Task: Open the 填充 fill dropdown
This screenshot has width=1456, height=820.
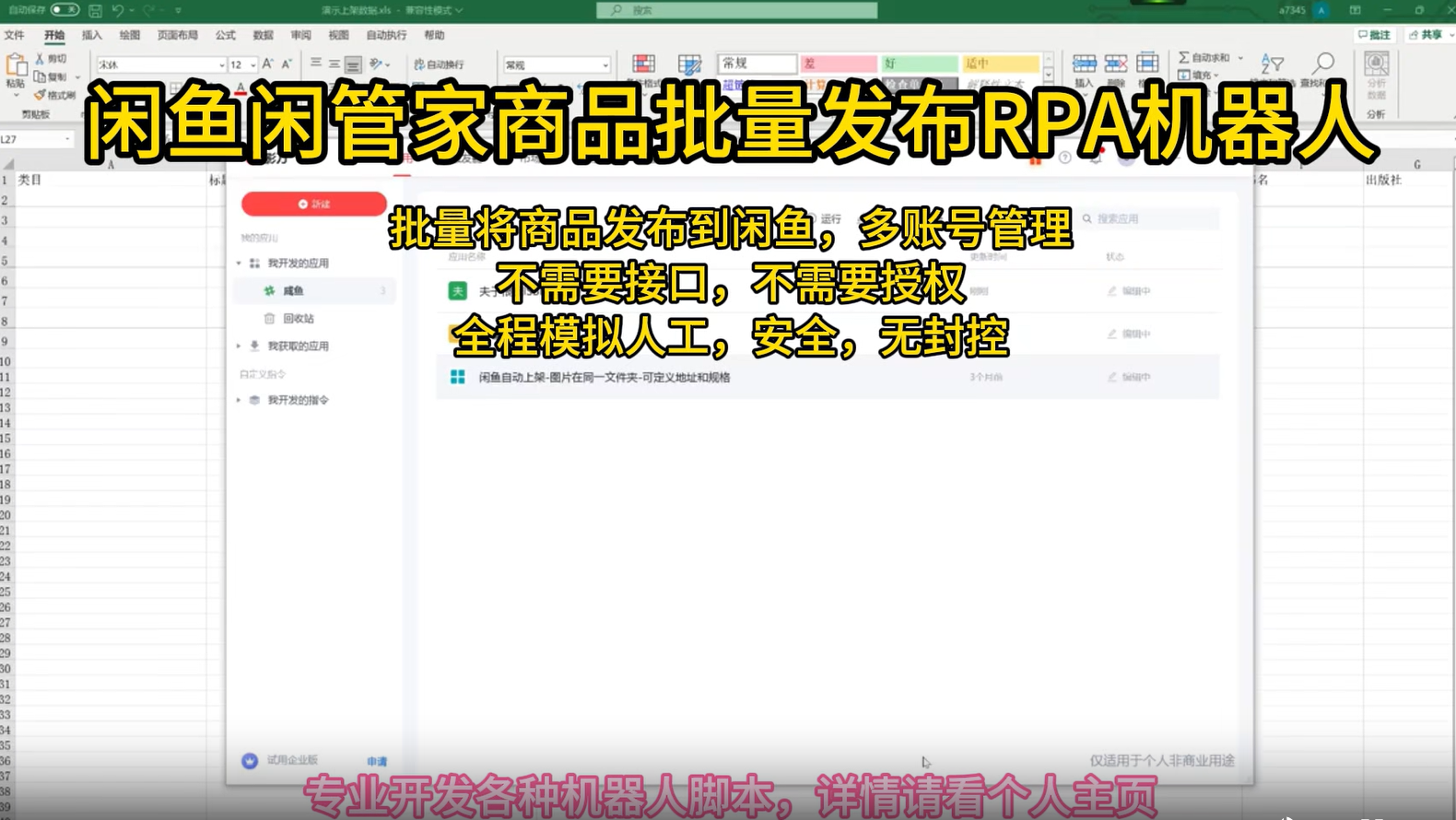Action: pos(1198,76)
